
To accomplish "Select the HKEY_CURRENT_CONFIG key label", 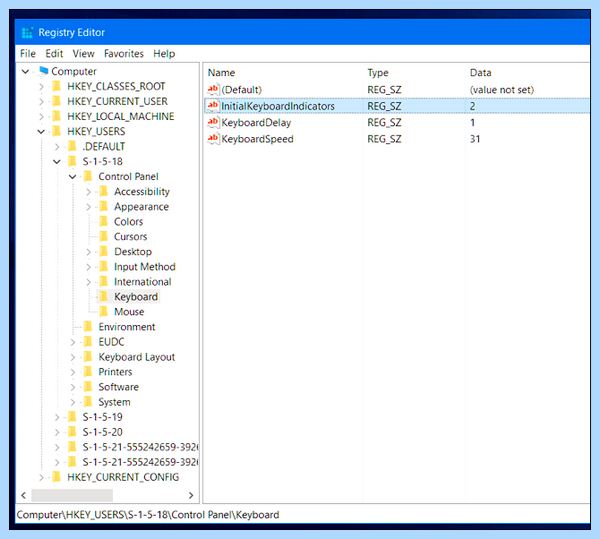I will (x=123, y=477).
